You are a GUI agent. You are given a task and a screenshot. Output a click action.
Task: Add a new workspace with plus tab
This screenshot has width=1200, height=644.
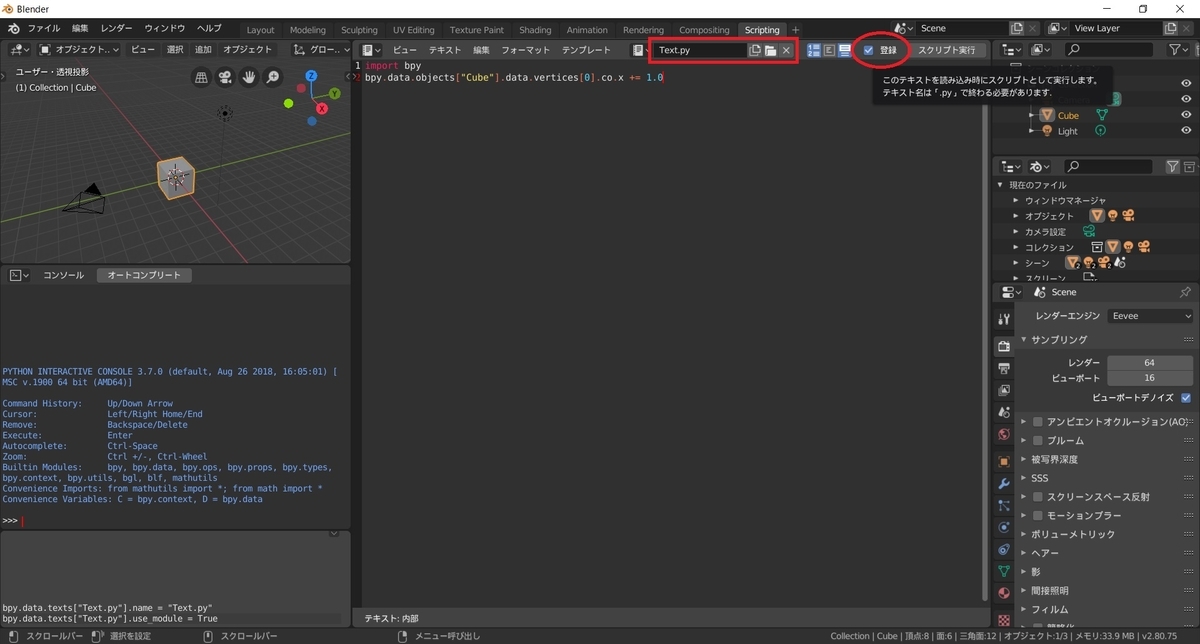pos(796,30)
